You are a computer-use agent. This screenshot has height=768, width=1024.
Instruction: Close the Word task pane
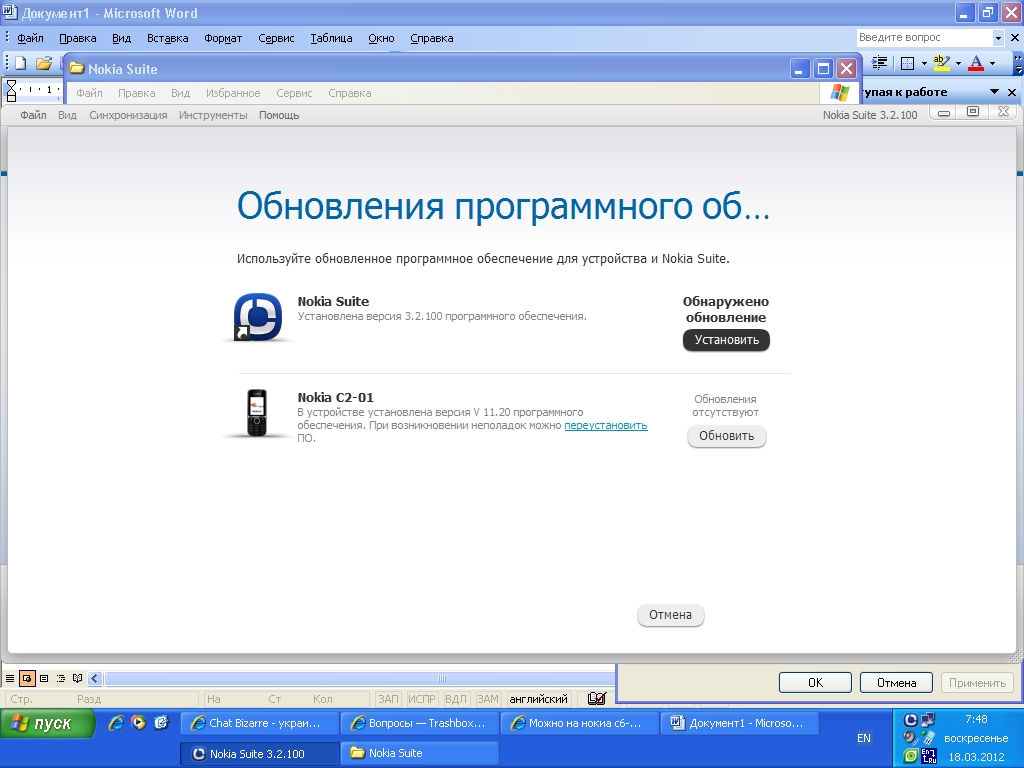pyautogui.click(x=1012, y=92)
